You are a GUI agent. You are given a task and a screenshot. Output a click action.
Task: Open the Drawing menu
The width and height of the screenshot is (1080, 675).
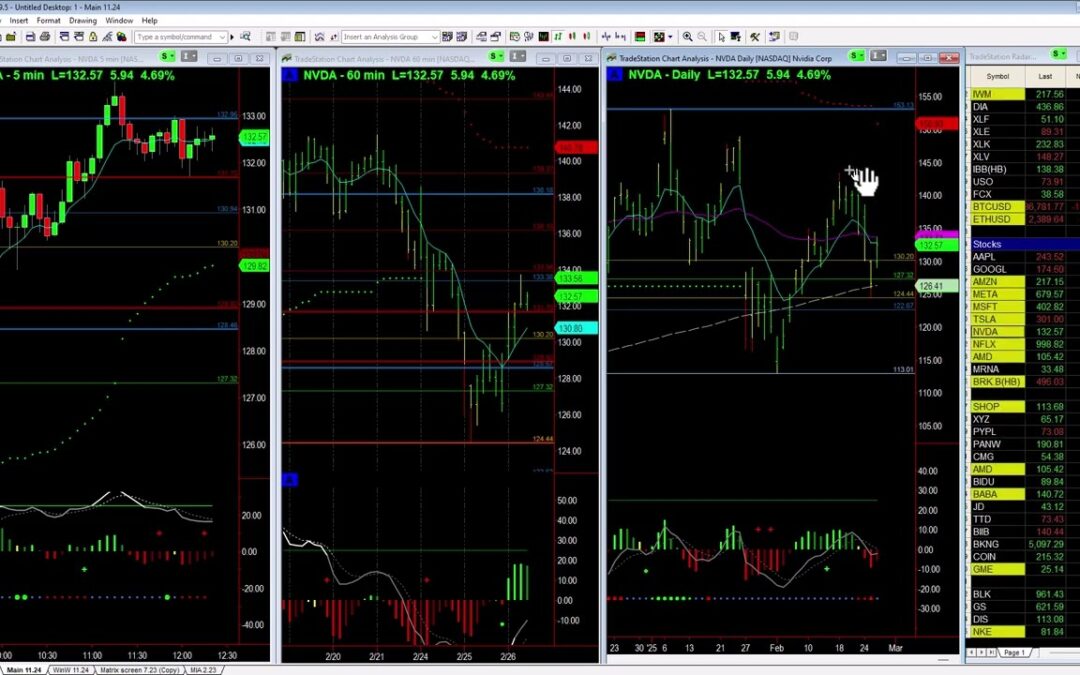click(x=82, y=20)
